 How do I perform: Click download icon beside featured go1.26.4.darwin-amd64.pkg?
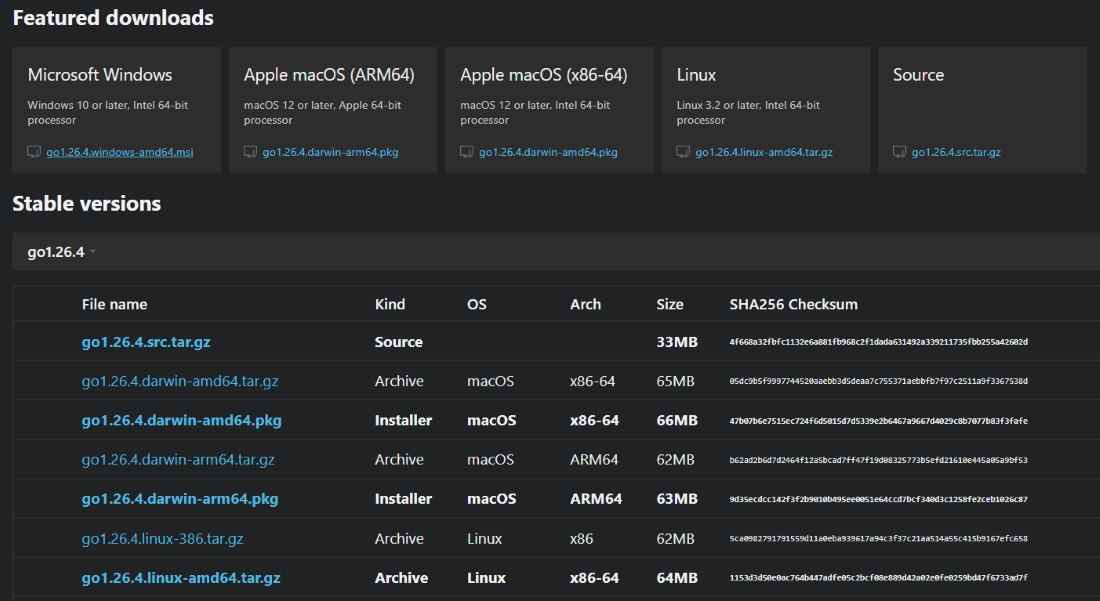[467, 151]
